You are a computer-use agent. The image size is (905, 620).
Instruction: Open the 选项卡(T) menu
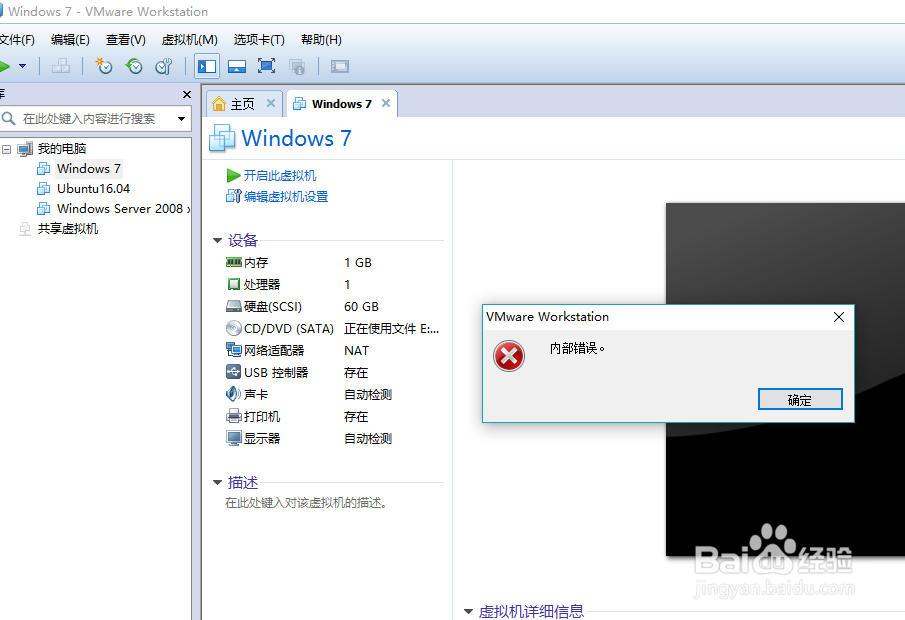click(259, 40)
